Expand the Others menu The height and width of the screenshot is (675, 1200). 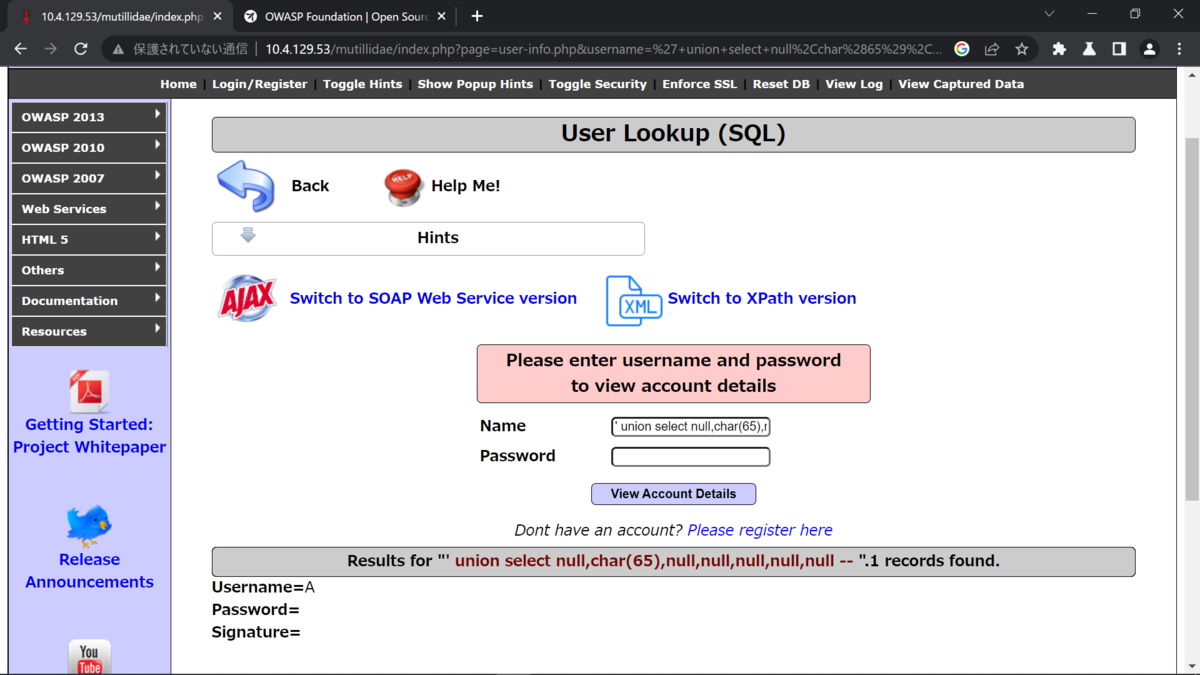click(x=89, y=270)
